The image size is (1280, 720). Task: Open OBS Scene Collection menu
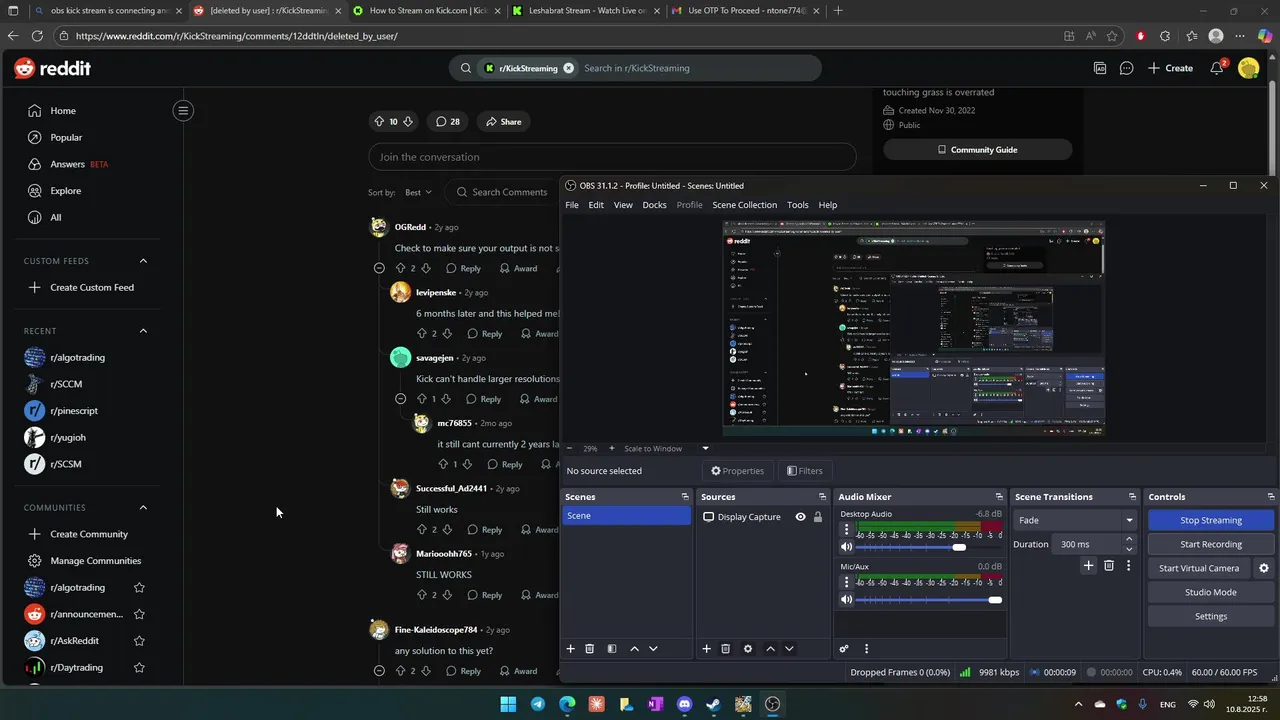[x=744, y=205]
